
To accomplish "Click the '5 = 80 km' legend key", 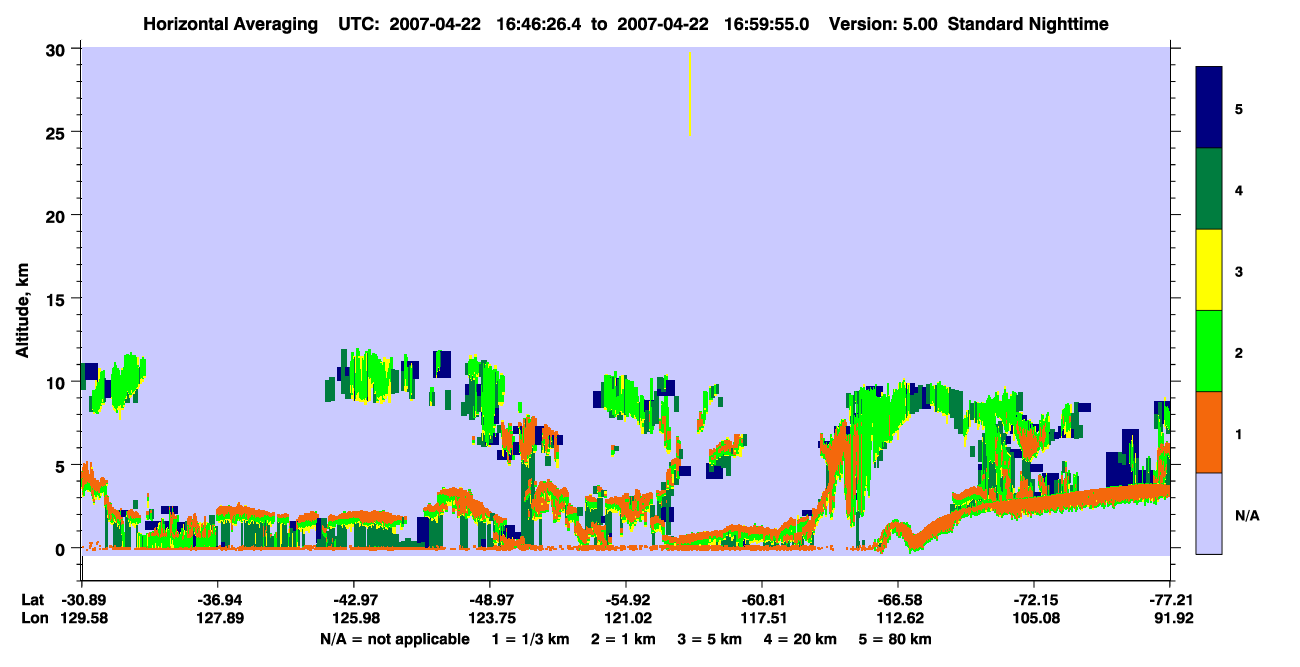I will tap(895, 639).
